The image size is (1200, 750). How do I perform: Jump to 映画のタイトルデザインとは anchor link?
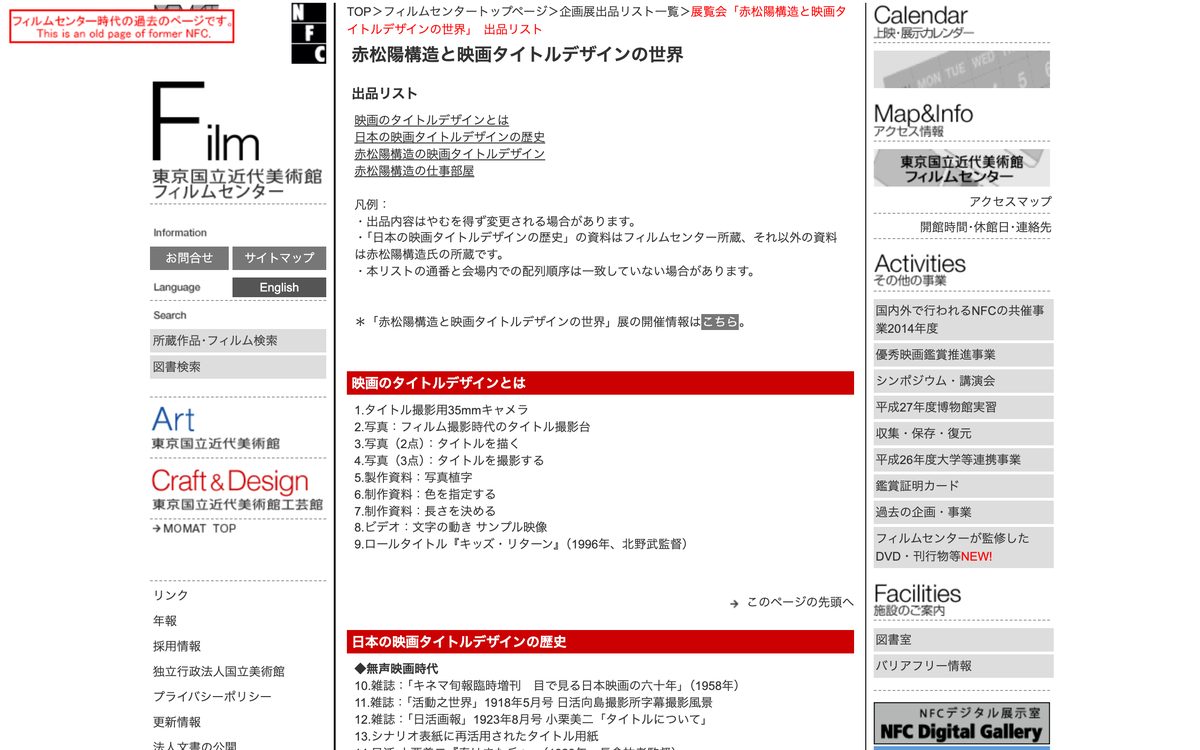coord(432,120)
